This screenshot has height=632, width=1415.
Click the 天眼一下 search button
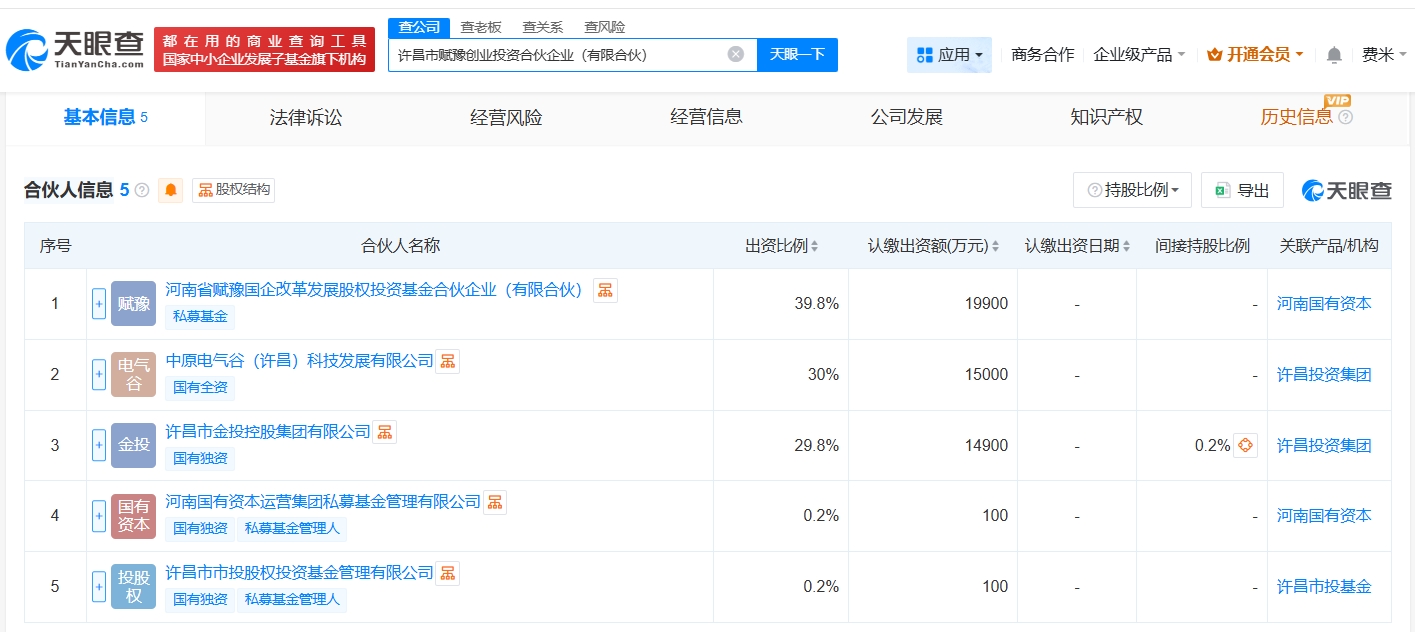pos(797,55)
